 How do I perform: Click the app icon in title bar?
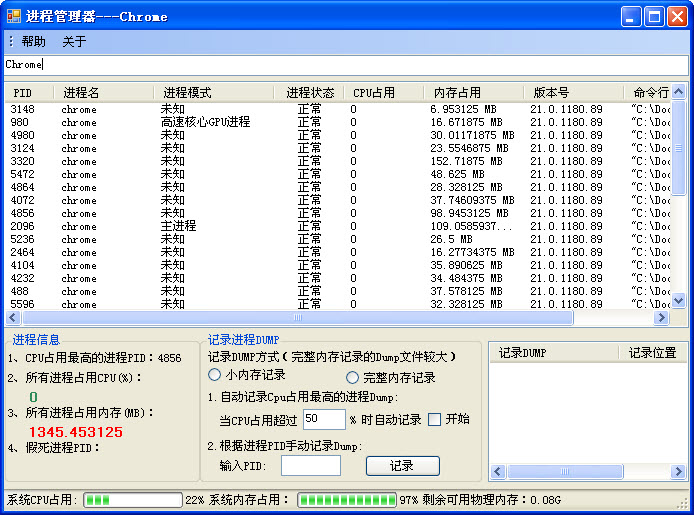13,16
